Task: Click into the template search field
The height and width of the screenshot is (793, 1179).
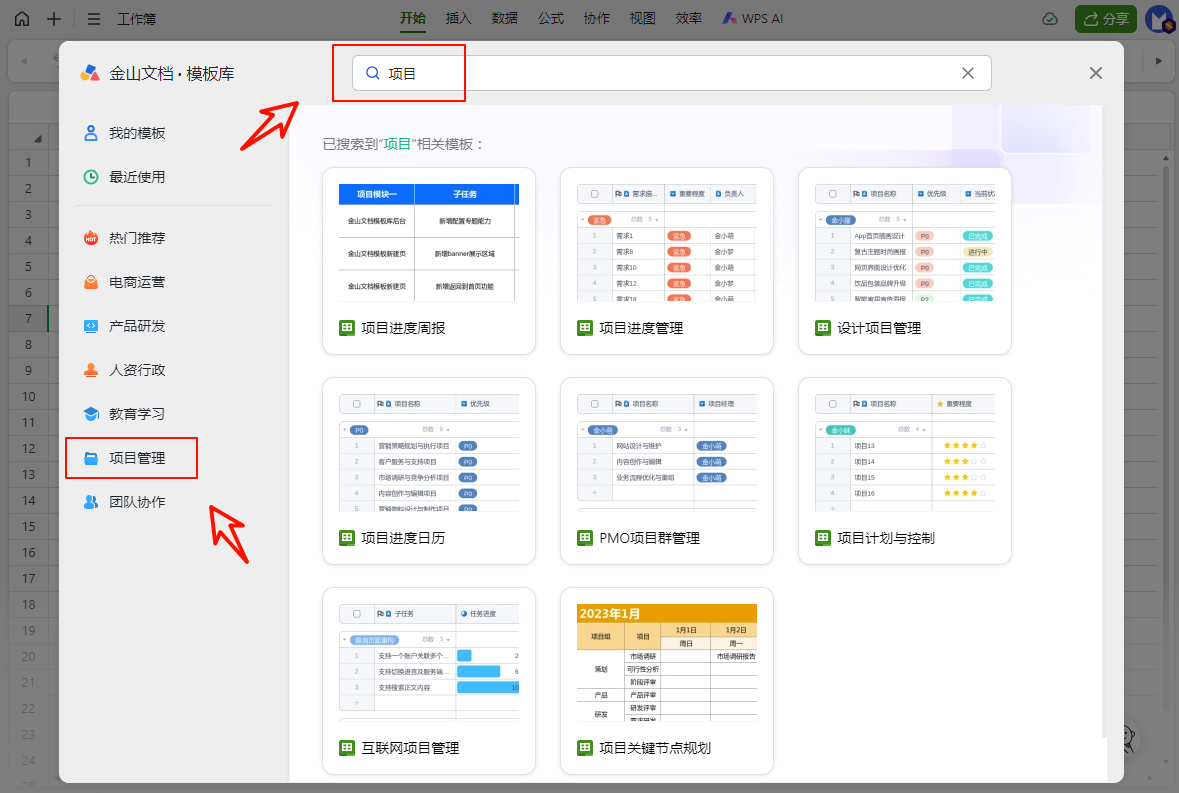Action: pyautogui.click(x=660, y=73)
